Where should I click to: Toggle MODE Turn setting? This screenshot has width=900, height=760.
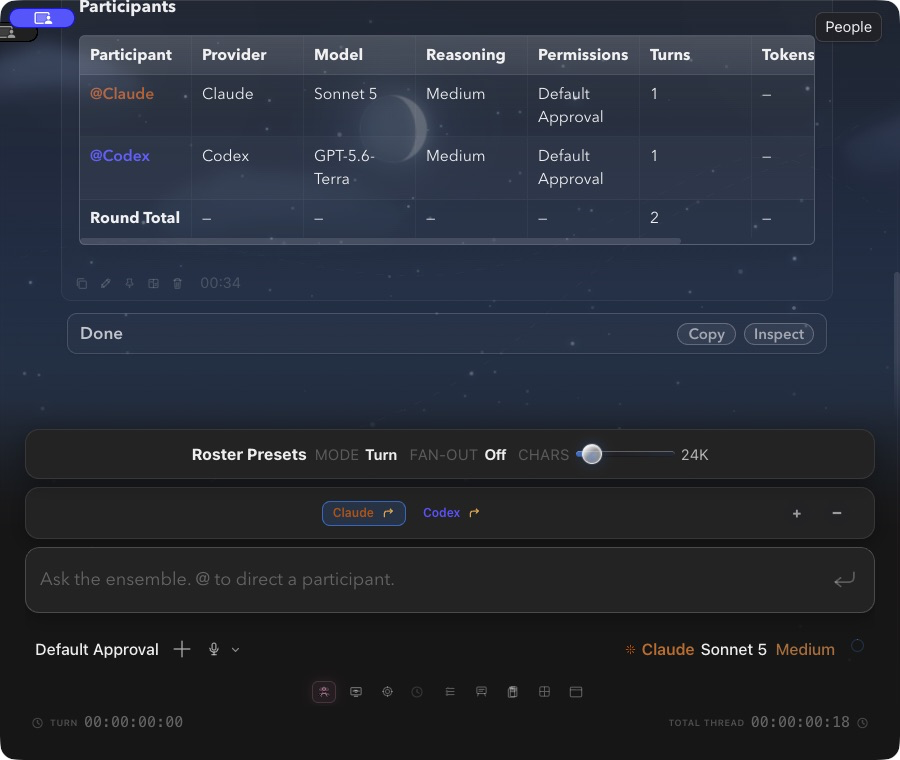pyautogui.click(x=356, y=455)
